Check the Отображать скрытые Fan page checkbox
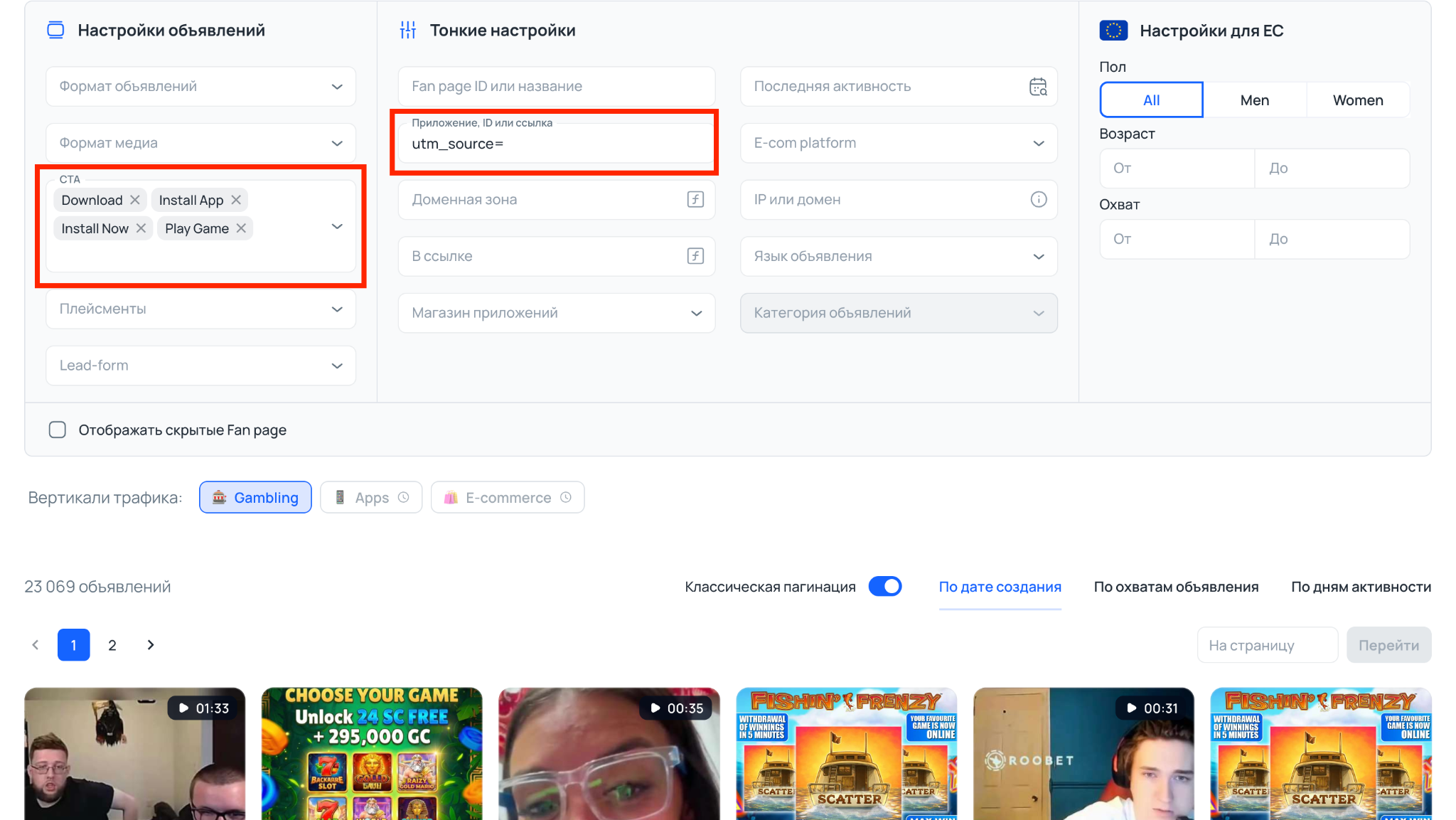 pos(58,430)
